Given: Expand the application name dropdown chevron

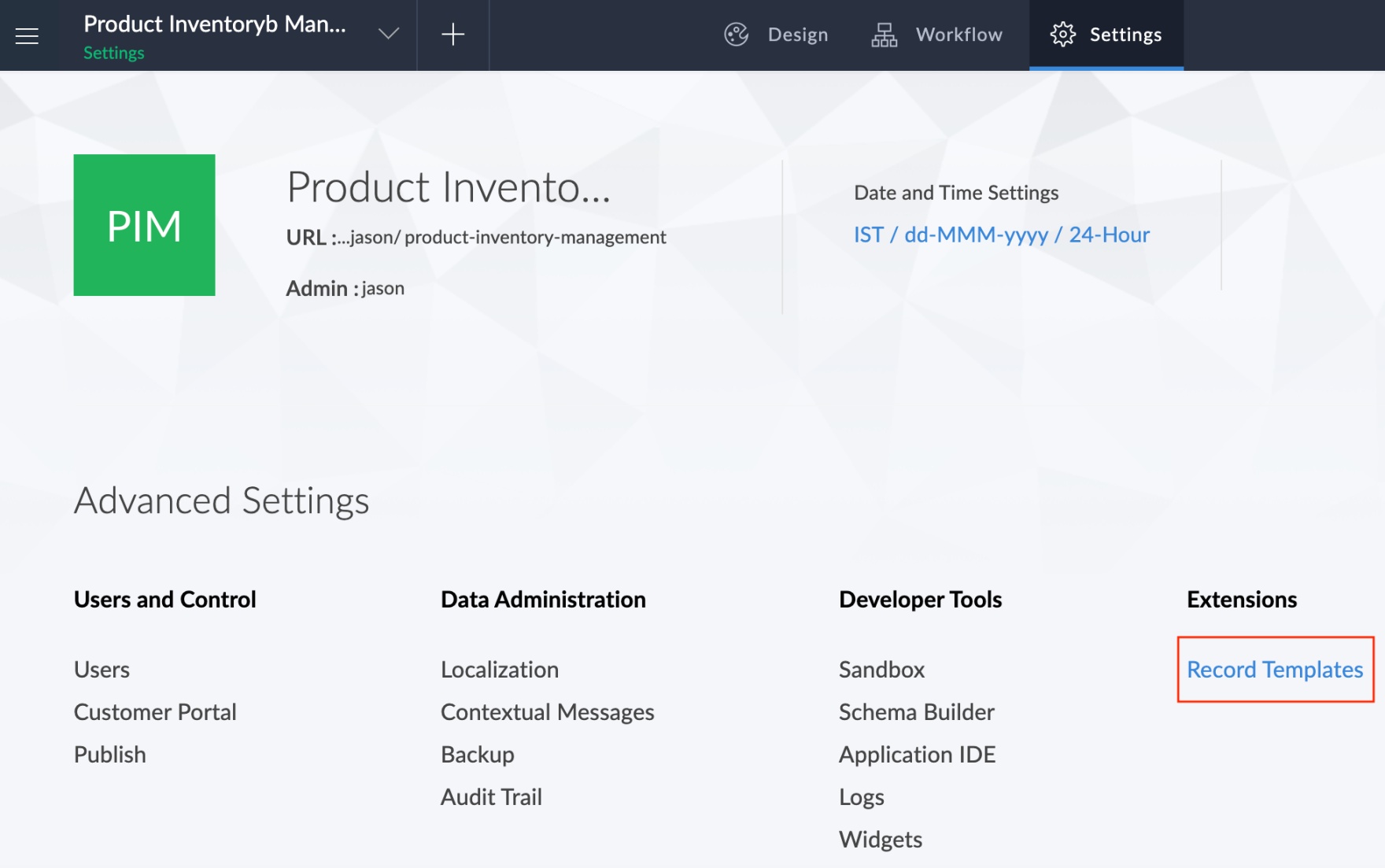Looking at the screenshot, I should (x=388, y=34).
